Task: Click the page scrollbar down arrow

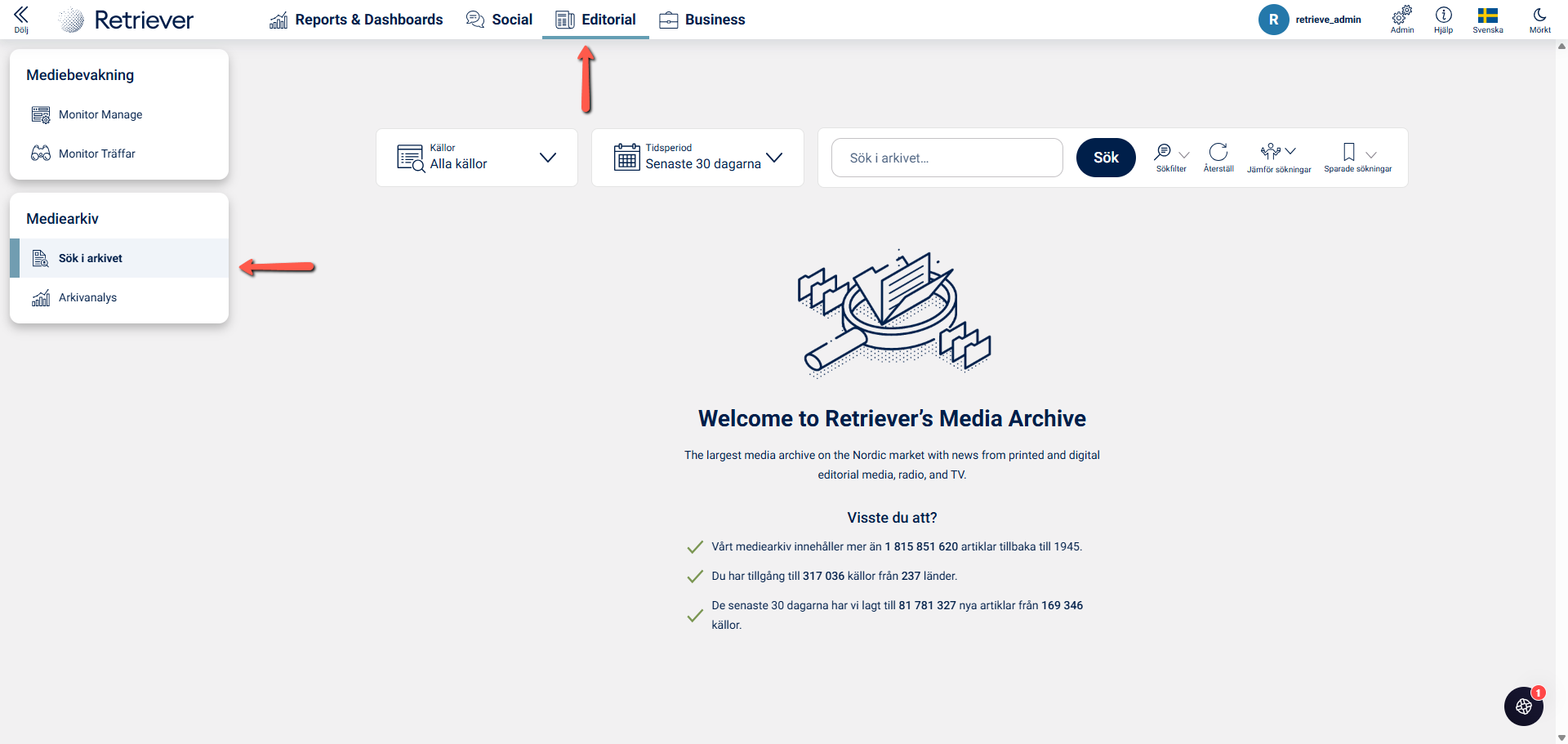Action: tap(1561, 737)
